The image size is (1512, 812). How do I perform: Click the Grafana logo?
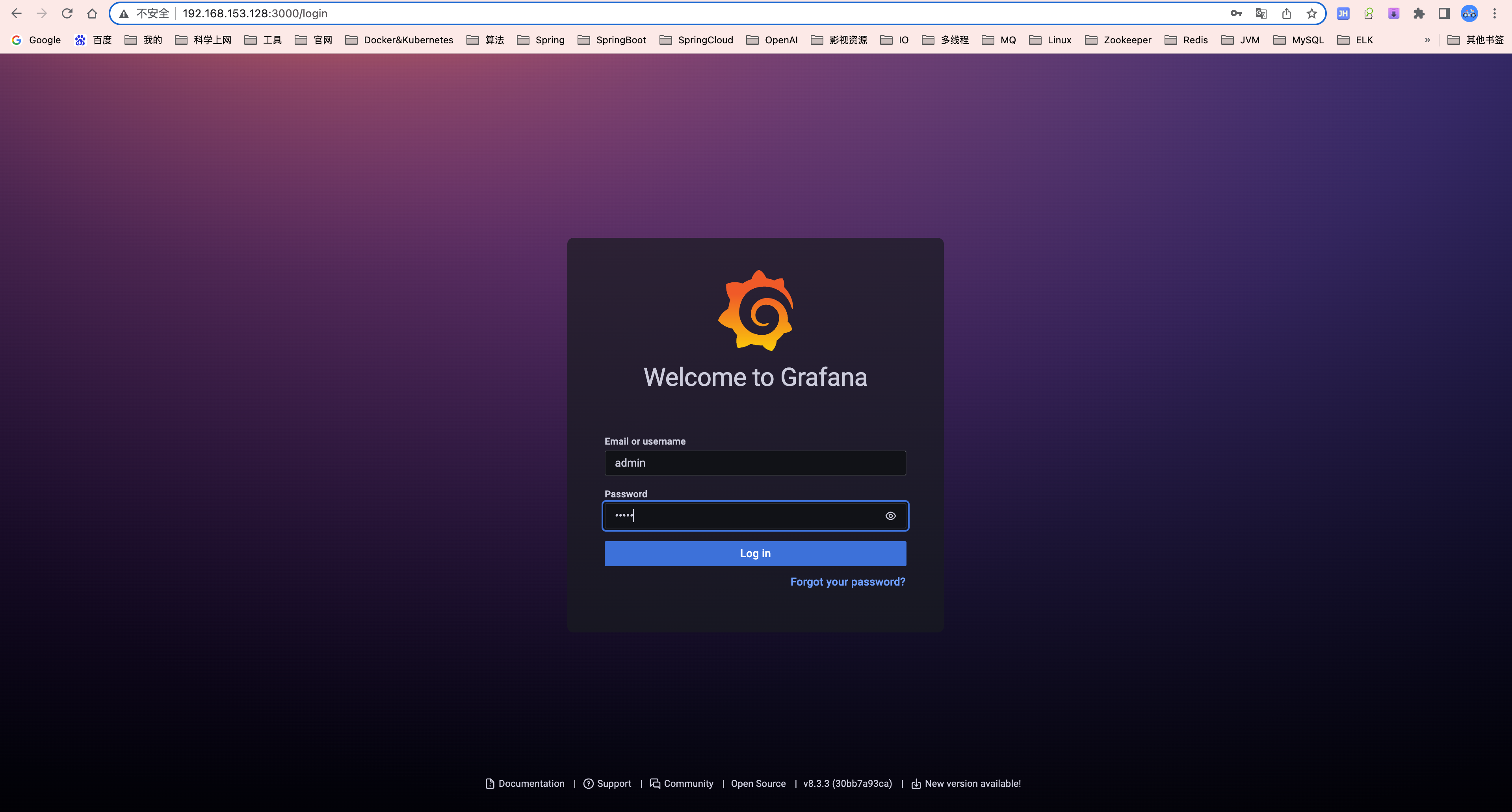(756, 310)
